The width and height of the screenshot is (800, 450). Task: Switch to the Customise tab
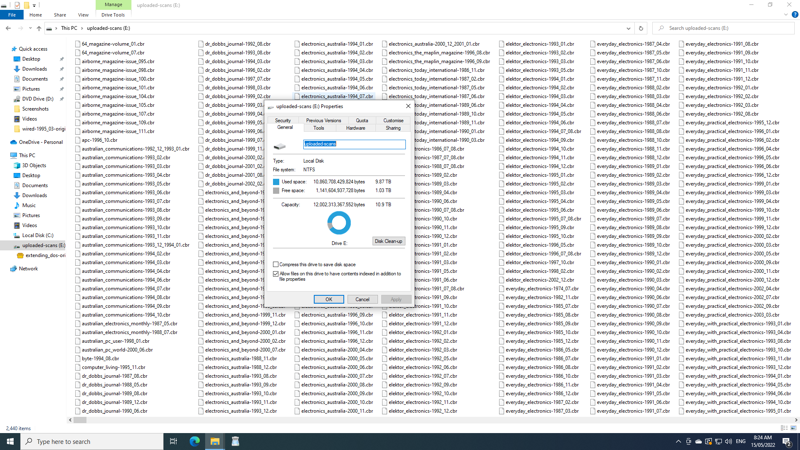[x=393, y=120]
